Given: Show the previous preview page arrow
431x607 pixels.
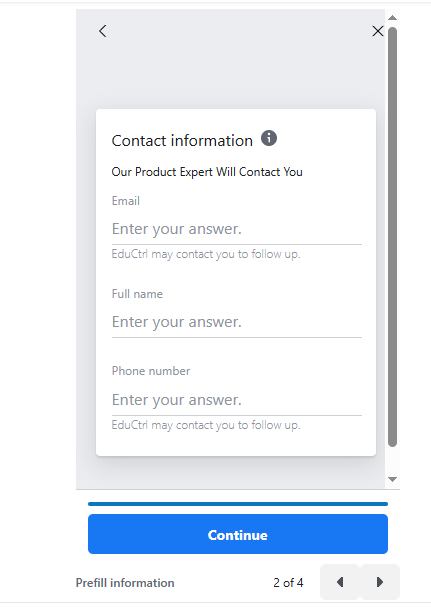Looking at the screenshot, I should [340, 582].
